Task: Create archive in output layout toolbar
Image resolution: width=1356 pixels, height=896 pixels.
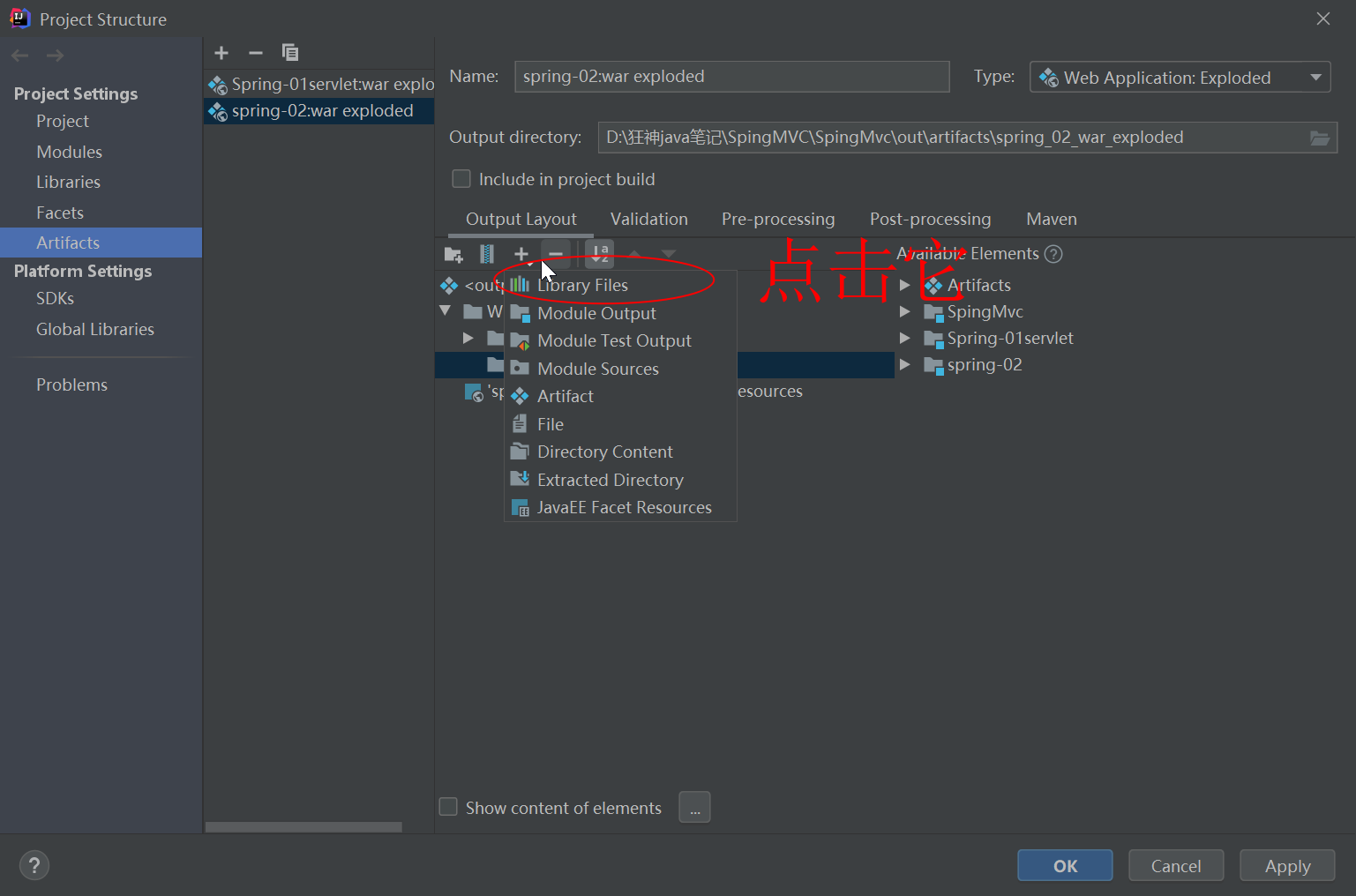Action: 487,255
